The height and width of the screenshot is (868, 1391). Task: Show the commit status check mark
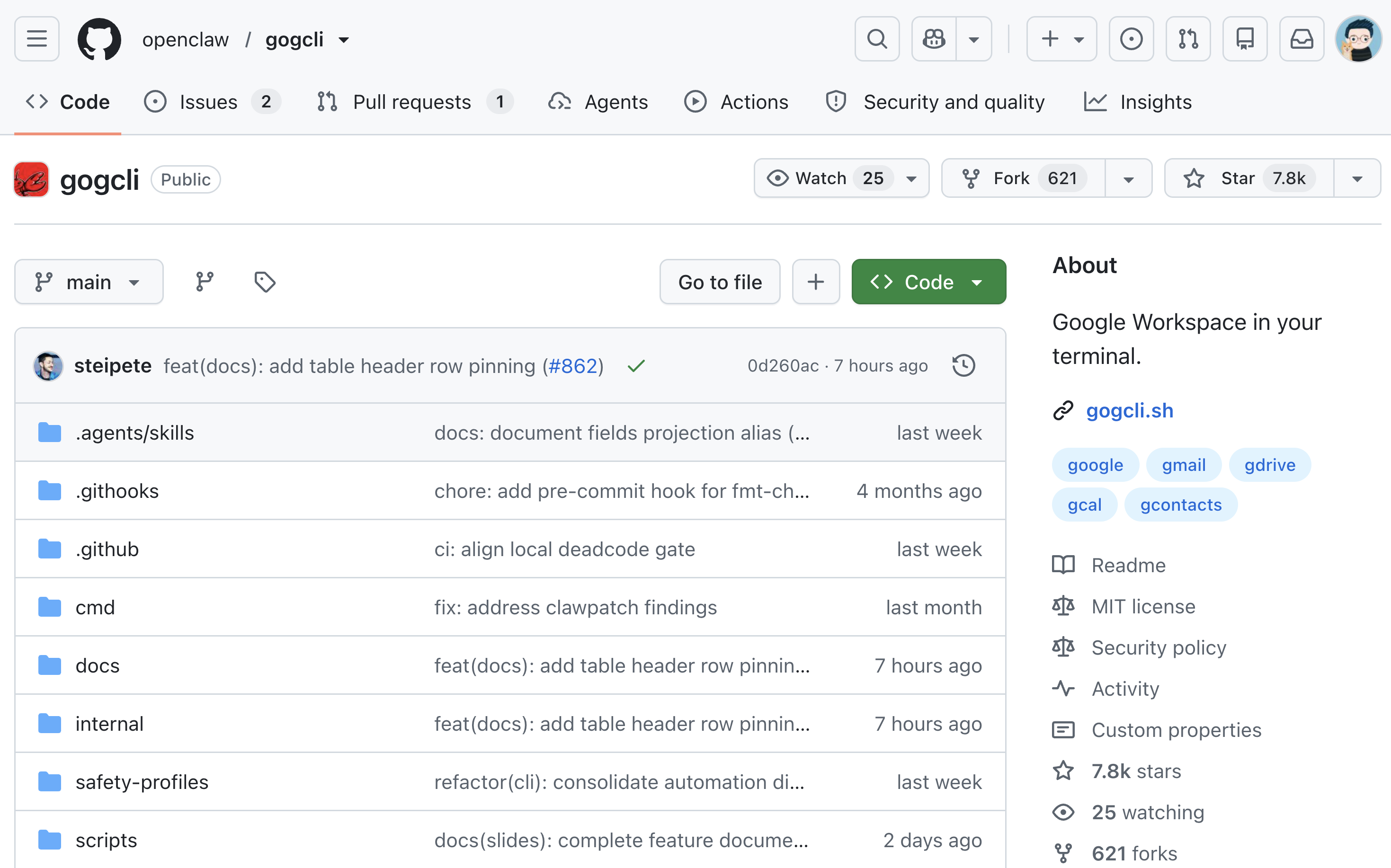tap(636, 366)
